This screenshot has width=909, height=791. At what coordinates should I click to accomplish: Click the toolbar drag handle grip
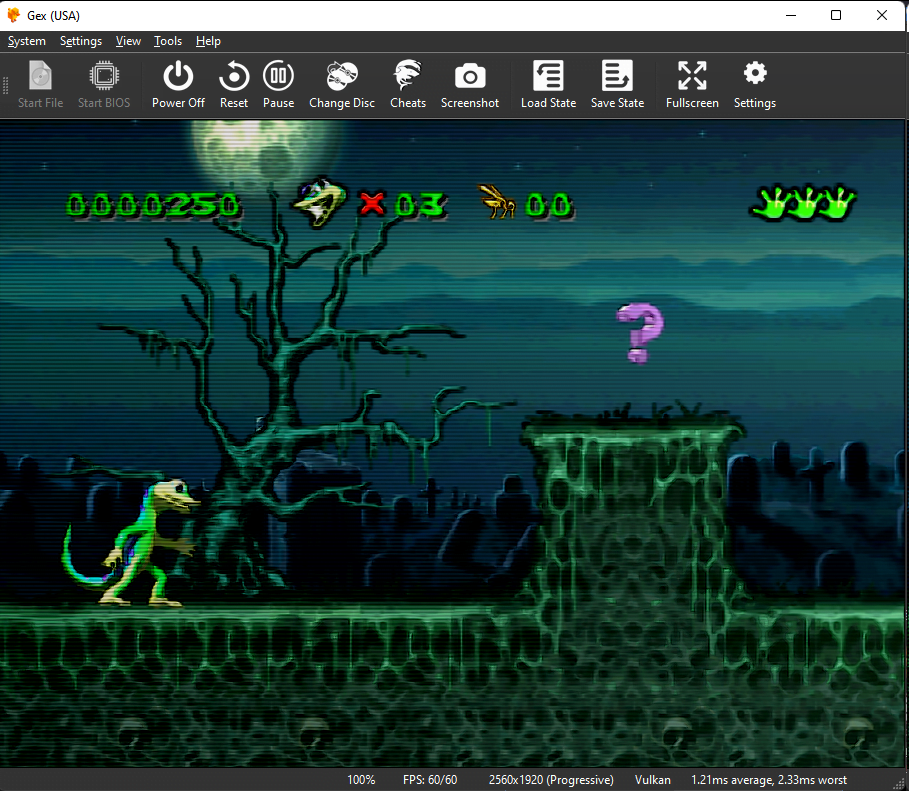(x=6, y=85)
